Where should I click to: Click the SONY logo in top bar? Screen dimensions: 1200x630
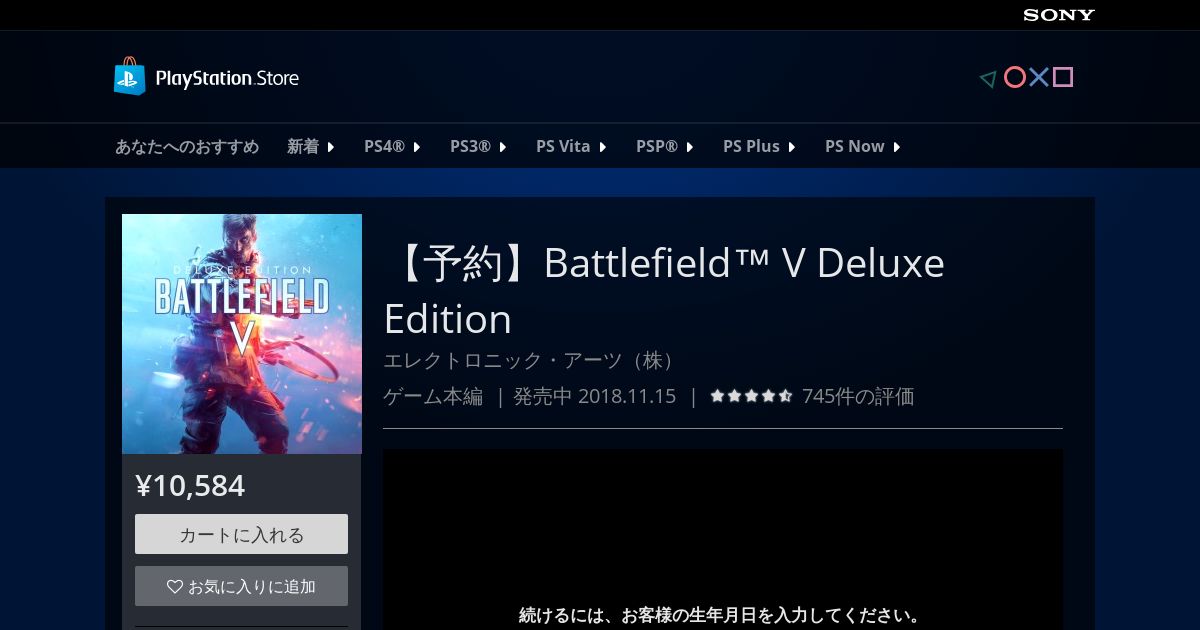click(1059, 15)
